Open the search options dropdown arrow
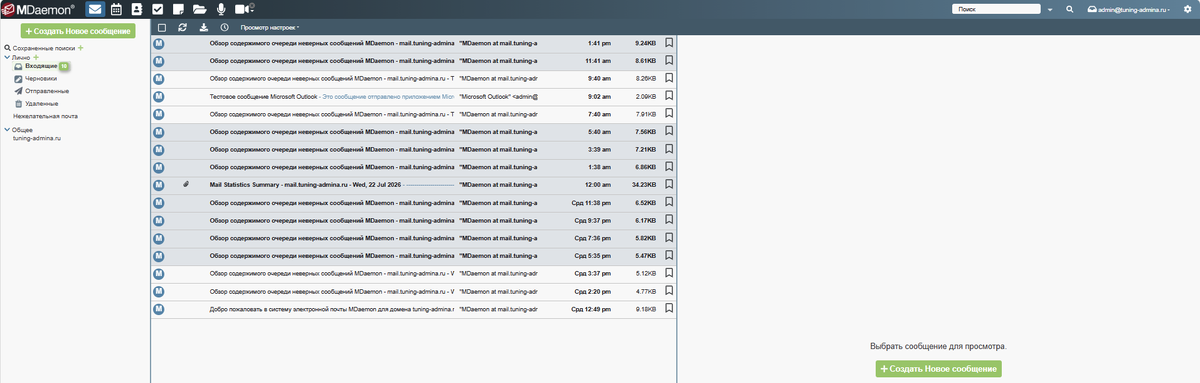Screen dimensions: 1200x383 1050,9
